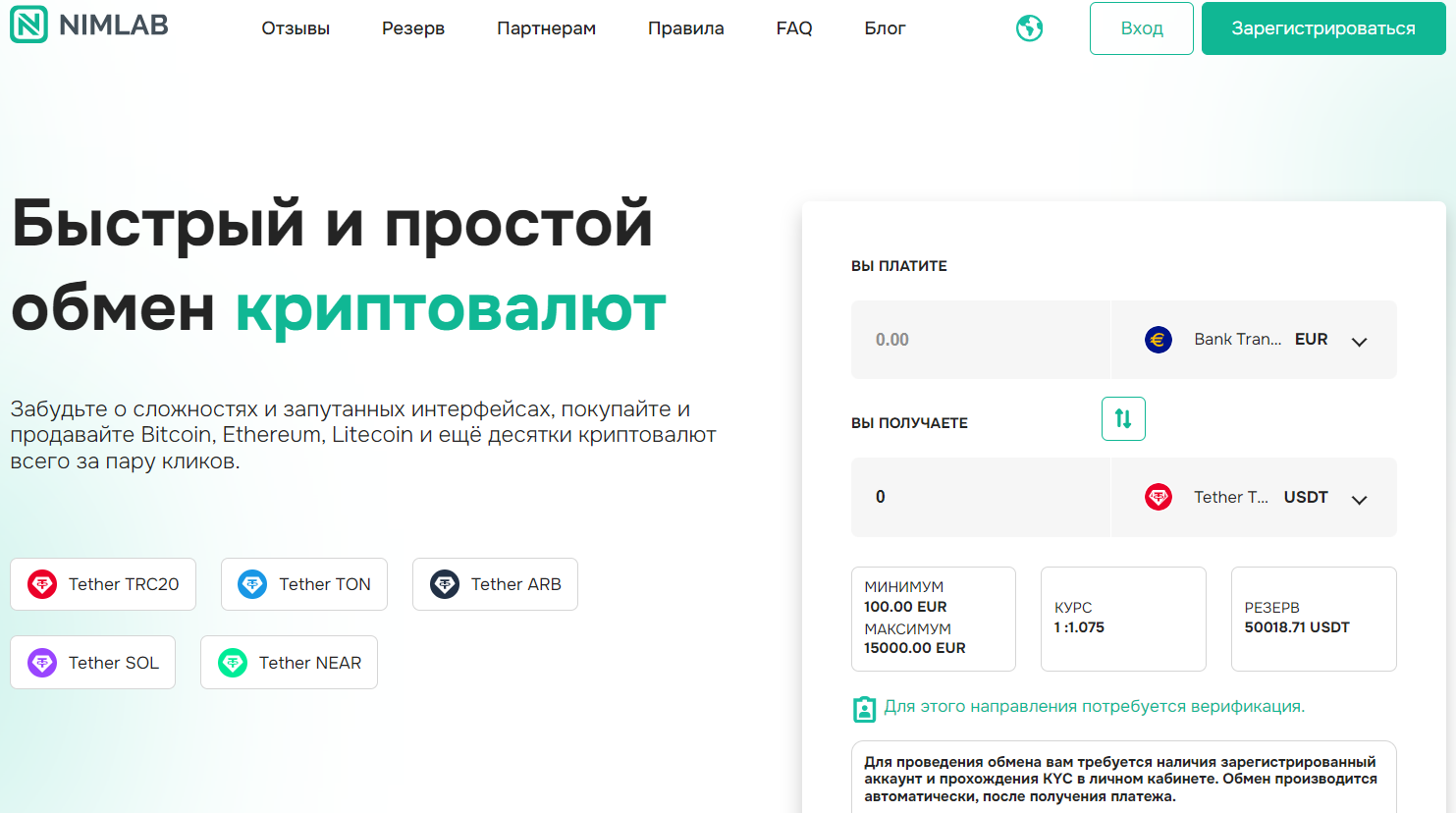Screen dimensions: 1456x813
Task: Click the Зарегистрироваться button
Action: (1322, 28)
